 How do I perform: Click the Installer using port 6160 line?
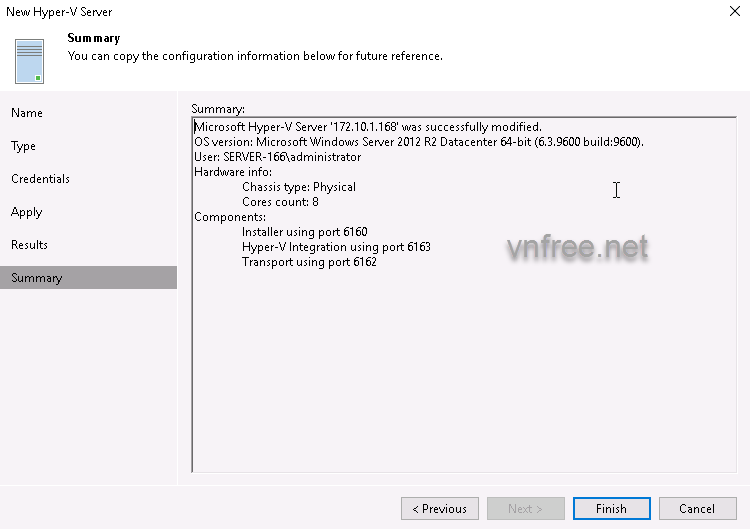tap(305, 232)
